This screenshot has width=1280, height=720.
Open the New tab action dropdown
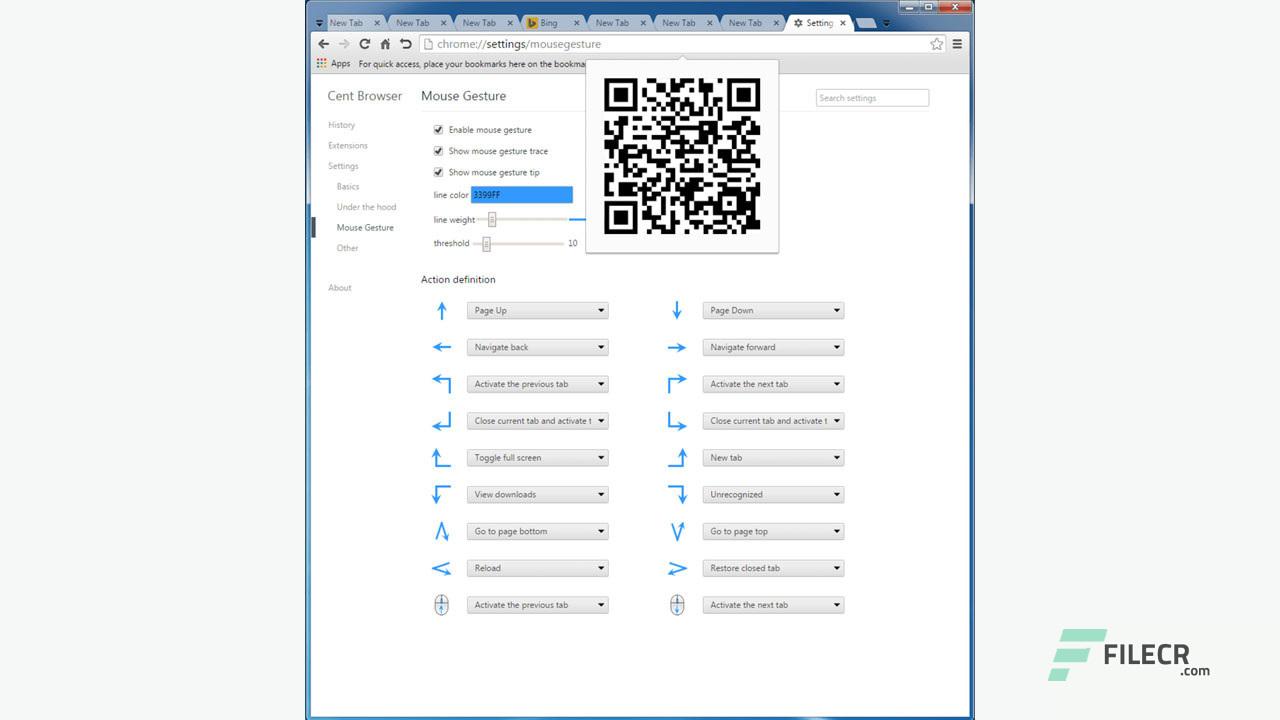pos(773,458)
